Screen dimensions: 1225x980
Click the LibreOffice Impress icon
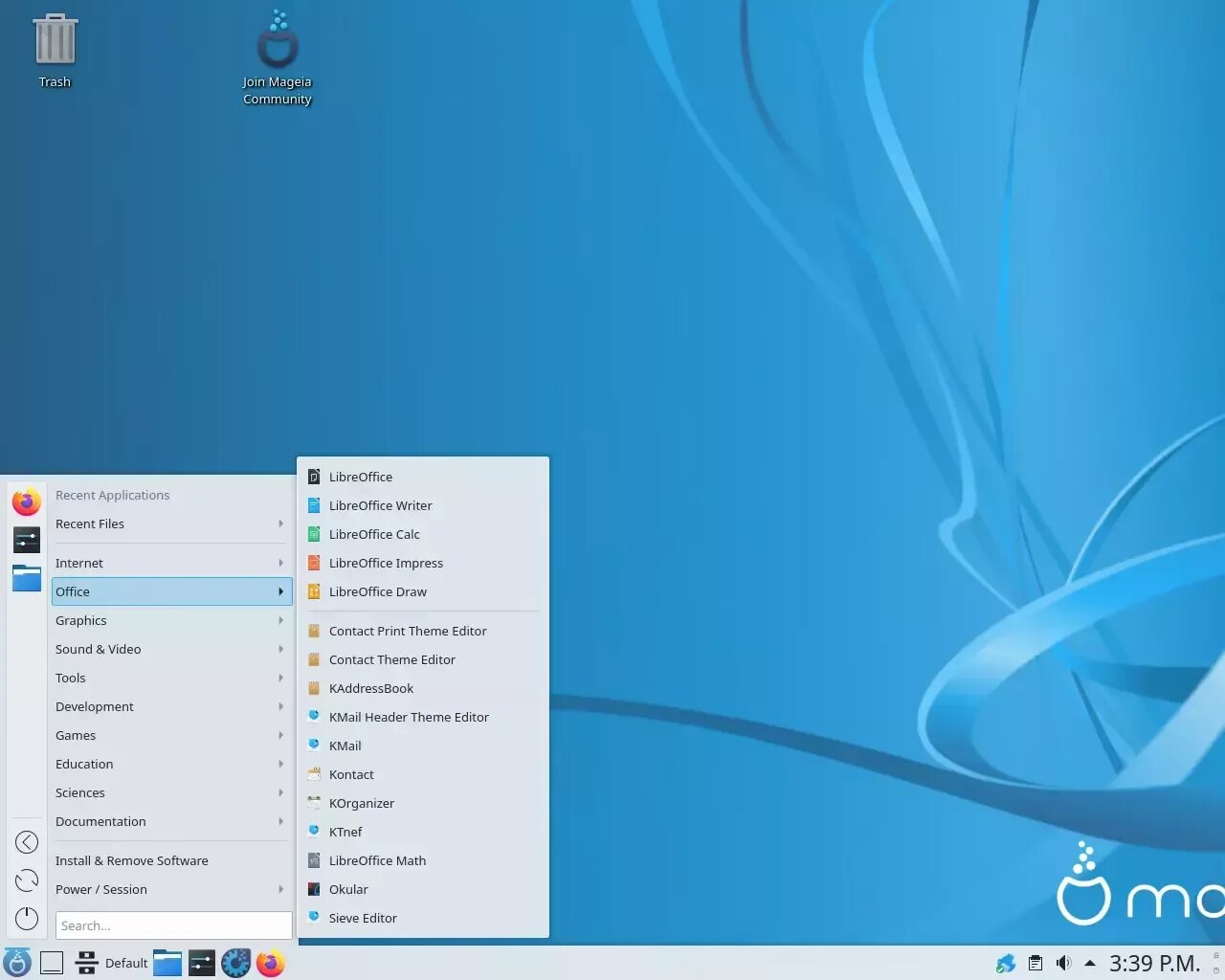pos(314,563)
